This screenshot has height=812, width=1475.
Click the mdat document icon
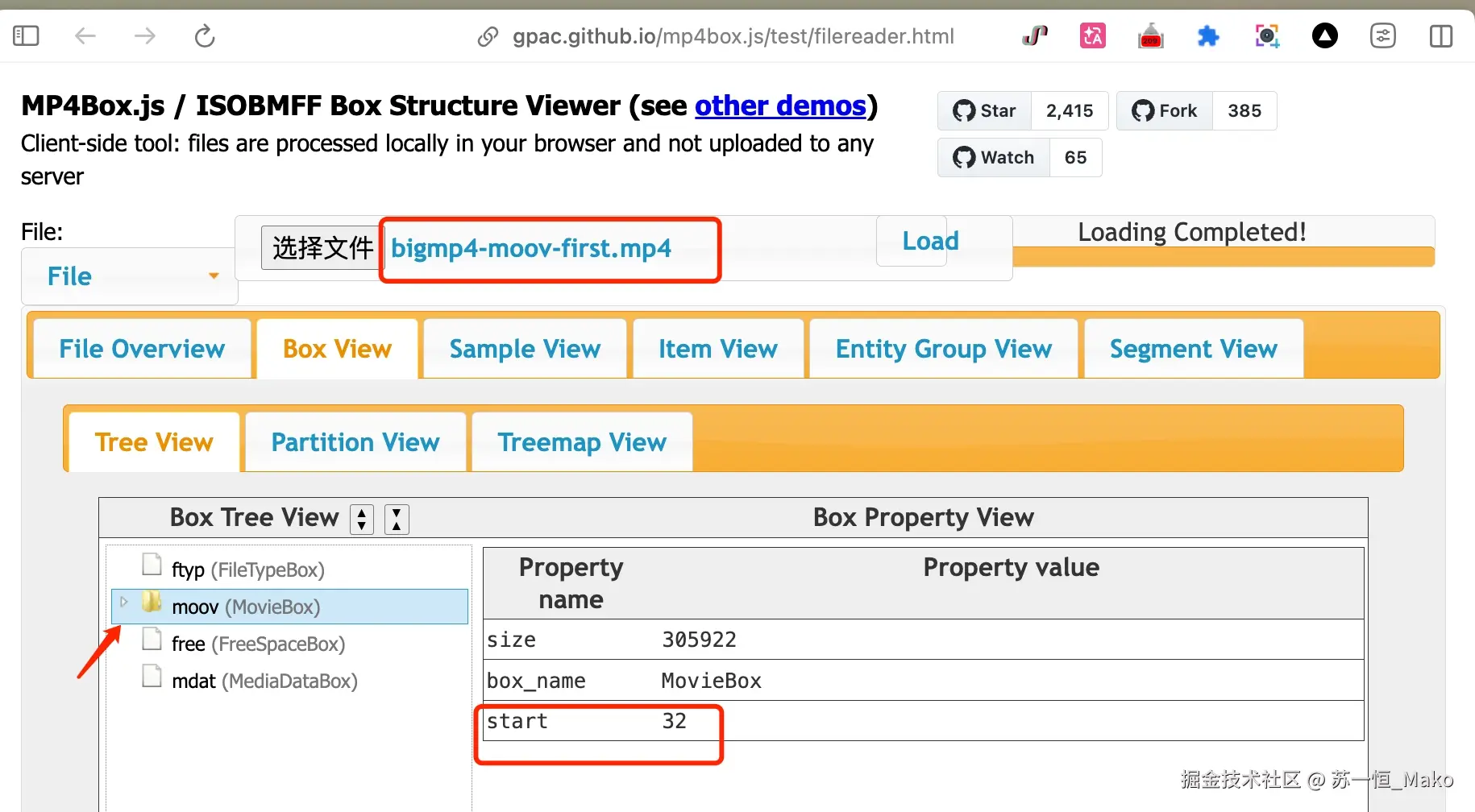(152, 676)
